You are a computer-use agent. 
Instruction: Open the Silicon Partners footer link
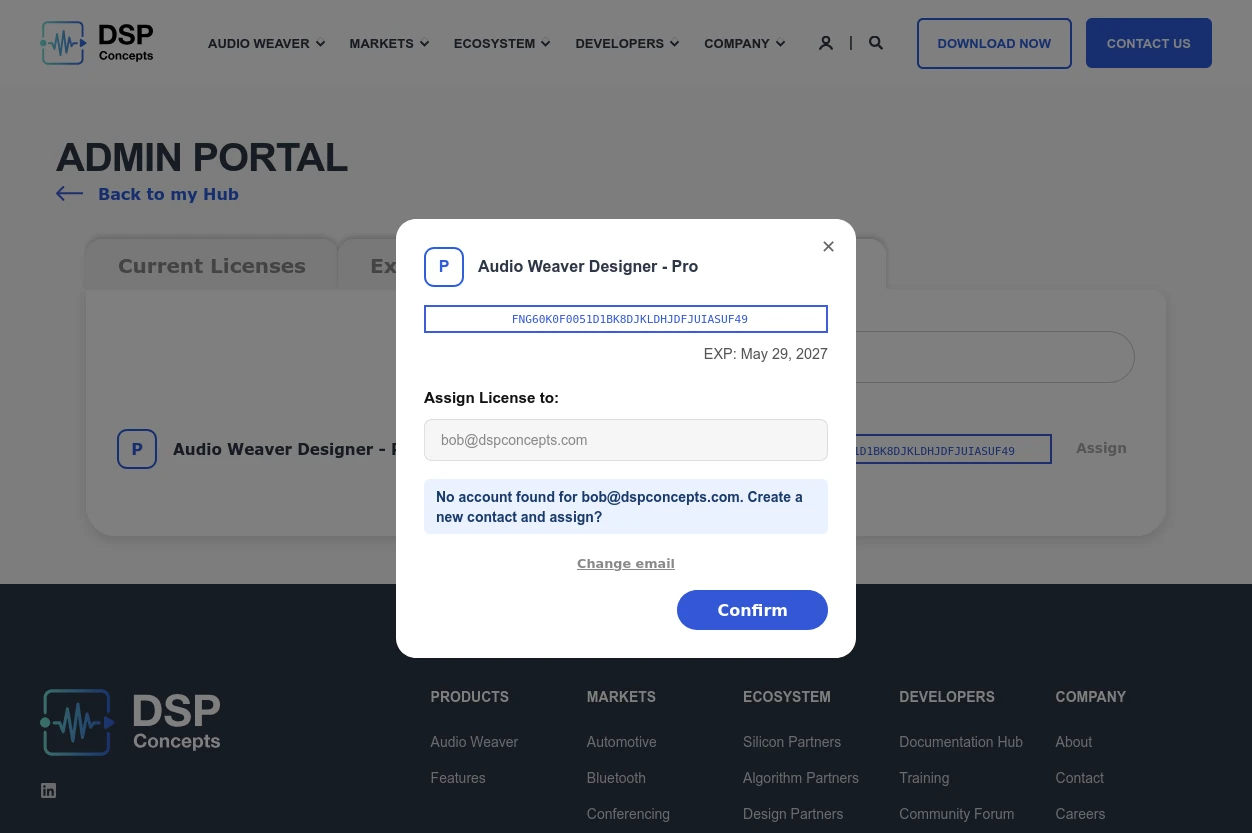click(x=792, y=742)
